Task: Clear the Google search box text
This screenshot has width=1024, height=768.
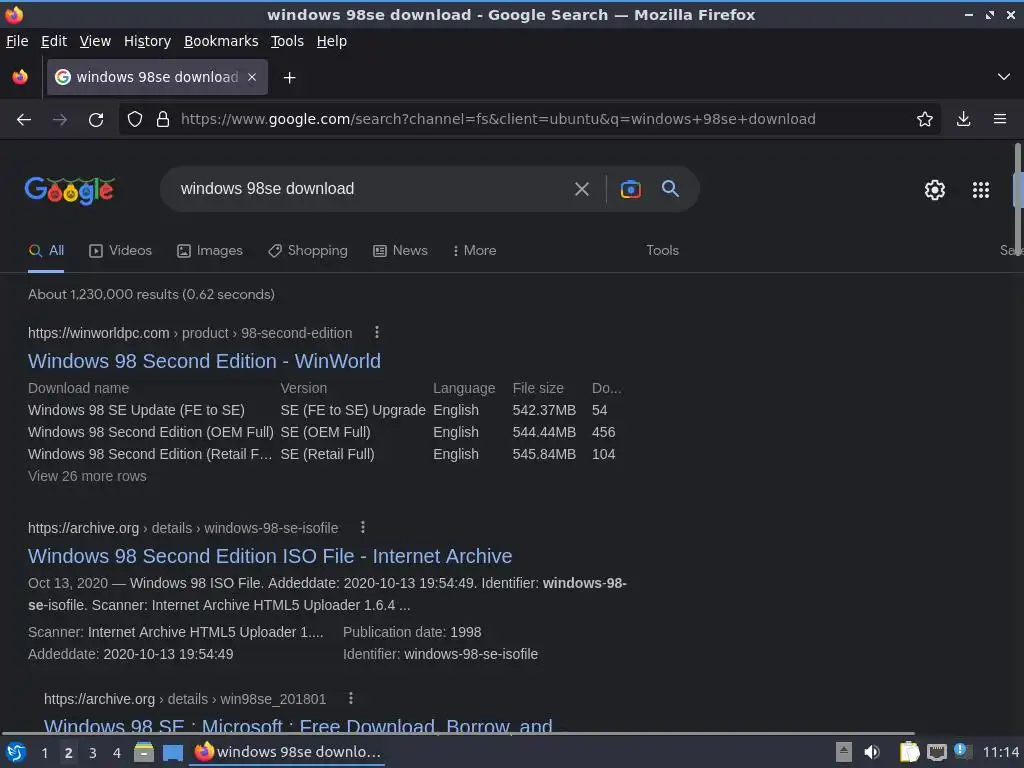Action: tap(581, 189)
